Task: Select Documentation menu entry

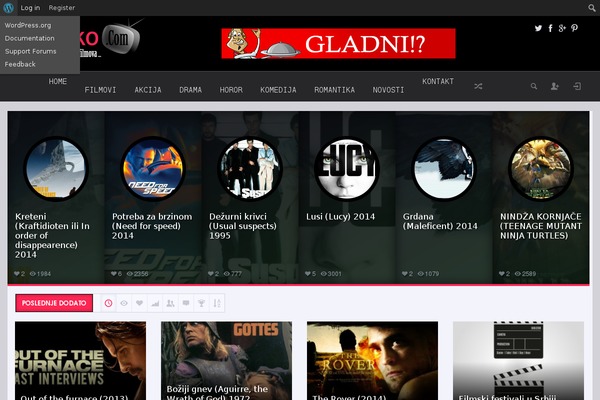Action: pos(29,38)
